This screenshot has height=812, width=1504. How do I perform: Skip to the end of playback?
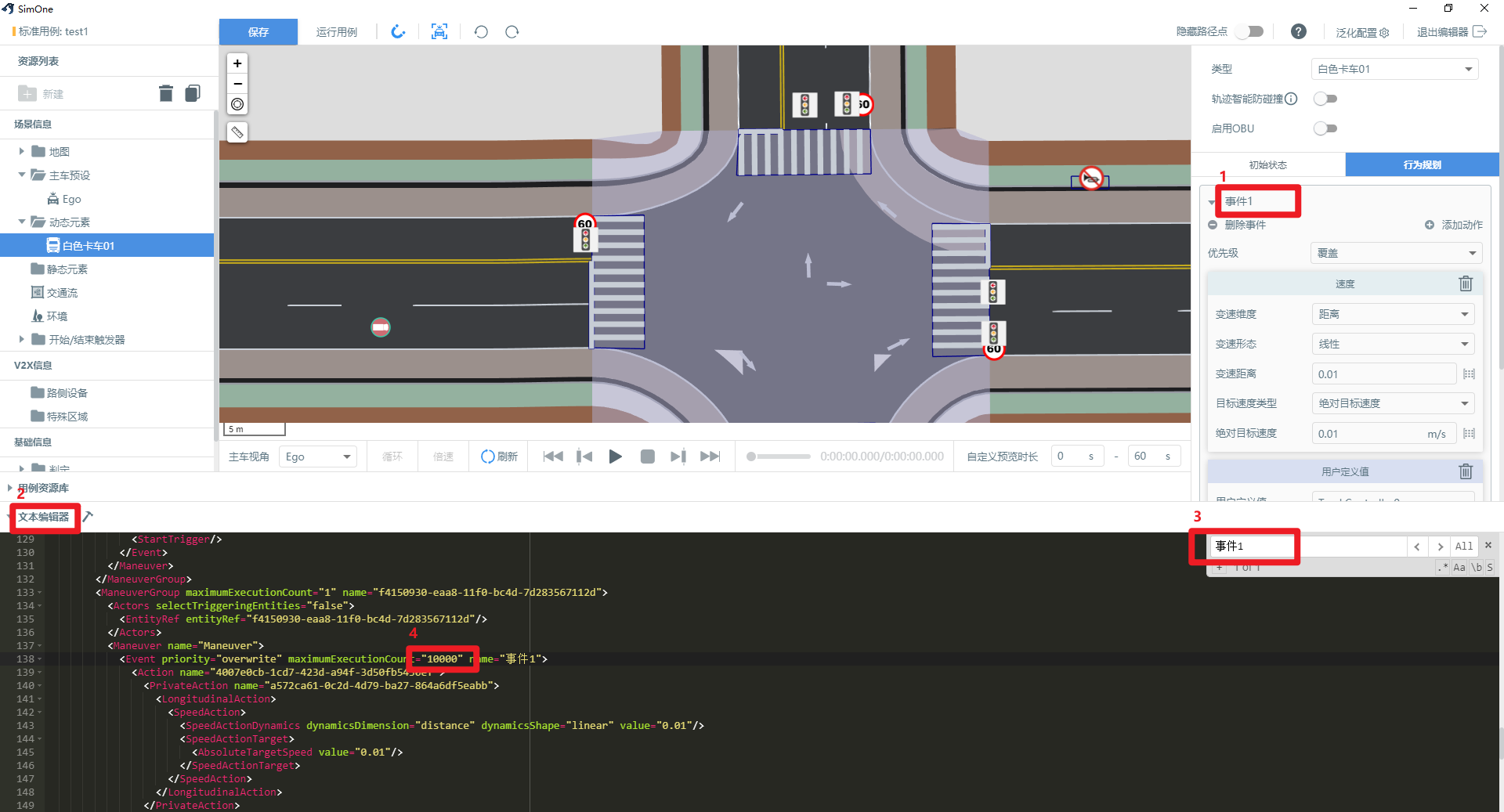(710, 457)
